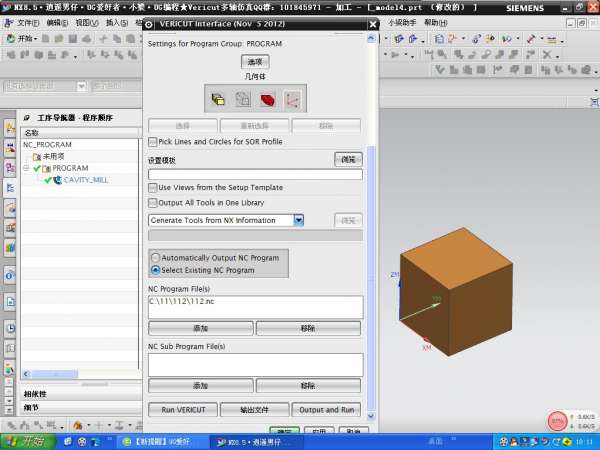Select the first geometry icon (yellow blocks)
The height and width of the screenshot is (450, 600).
[x=218, y=99]
